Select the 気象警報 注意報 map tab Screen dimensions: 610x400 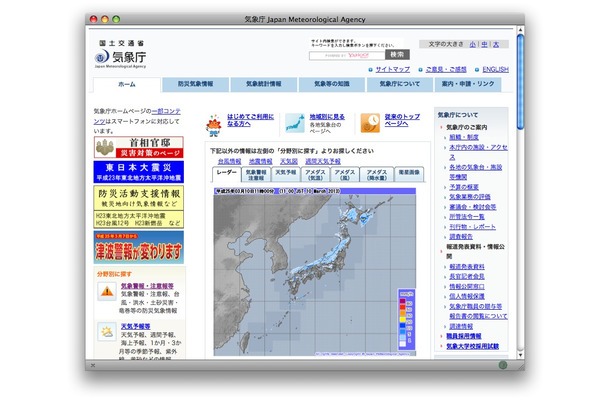(256, 175)
